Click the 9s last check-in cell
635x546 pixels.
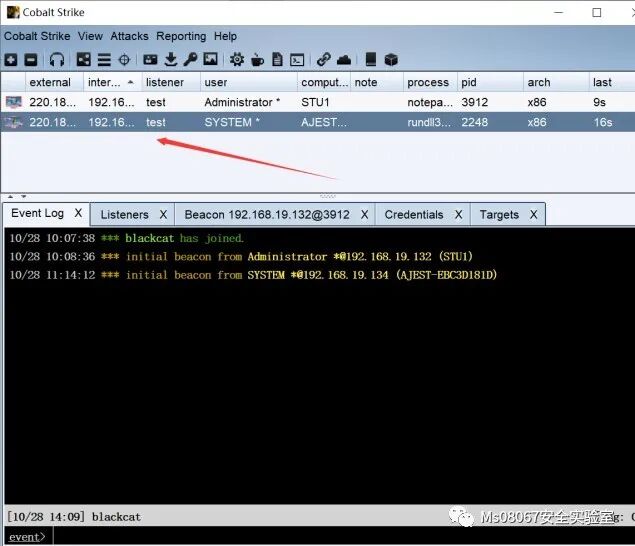[612, 102]
